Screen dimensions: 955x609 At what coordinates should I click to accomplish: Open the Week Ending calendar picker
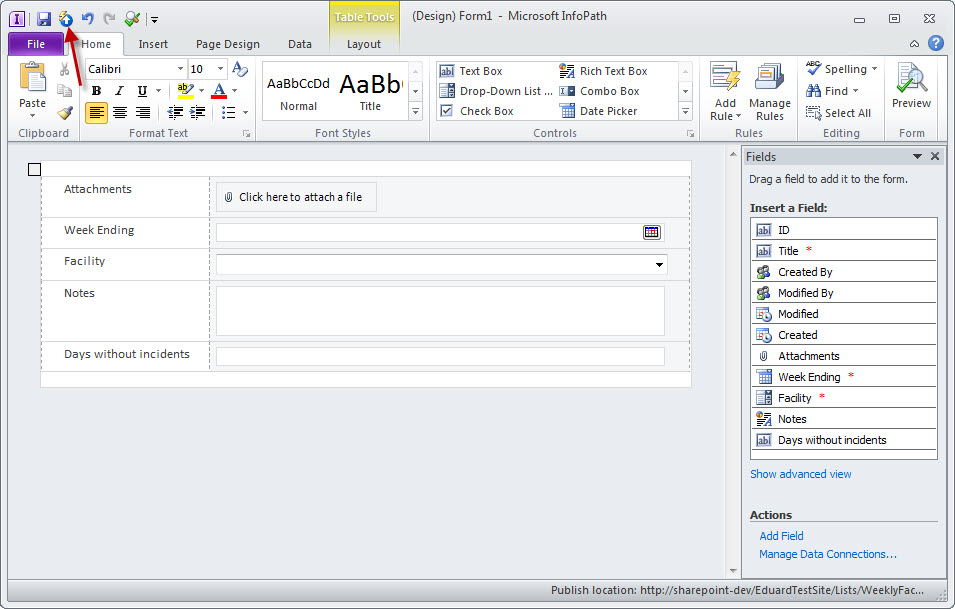point(652,232)
